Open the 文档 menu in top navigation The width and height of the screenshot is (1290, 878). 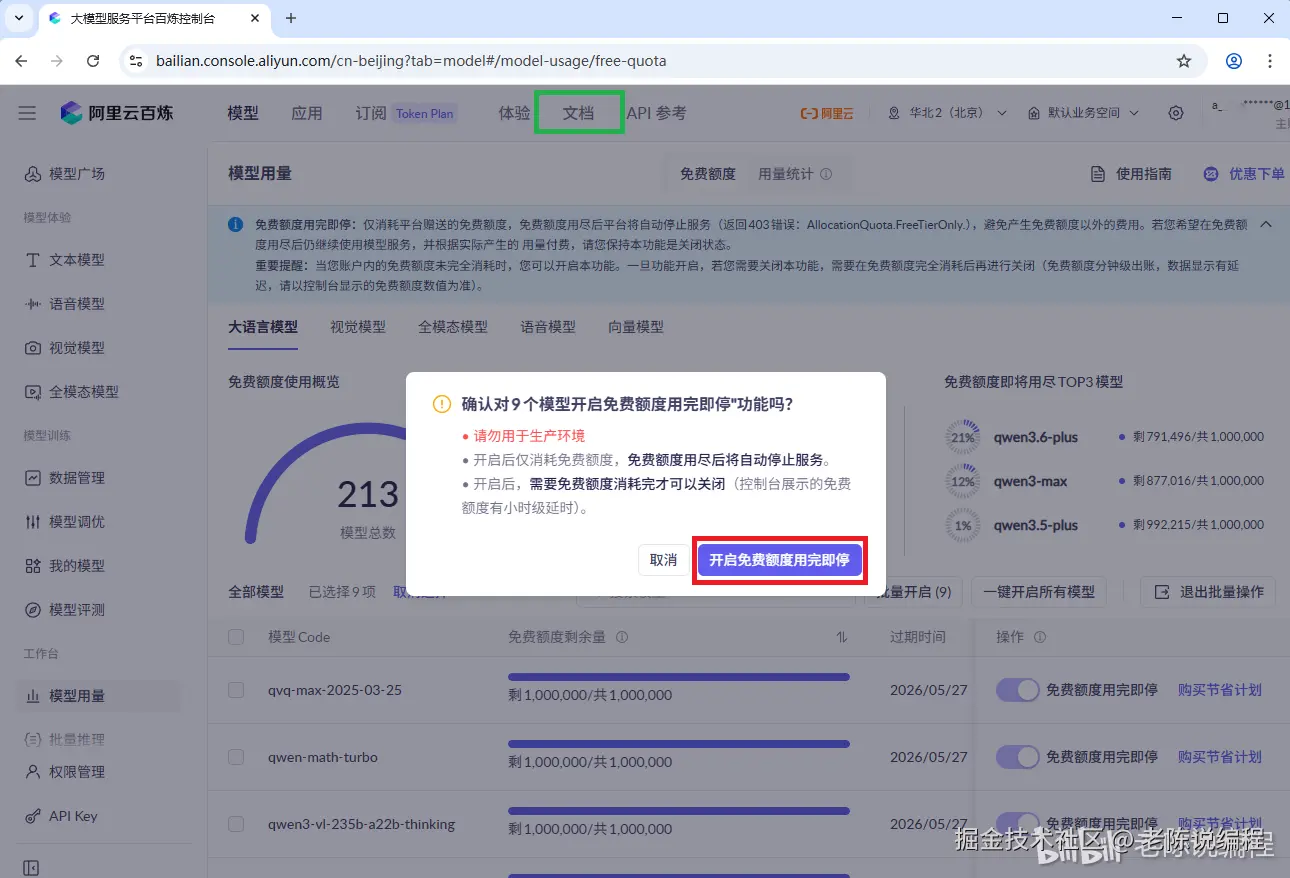[579, 113]
